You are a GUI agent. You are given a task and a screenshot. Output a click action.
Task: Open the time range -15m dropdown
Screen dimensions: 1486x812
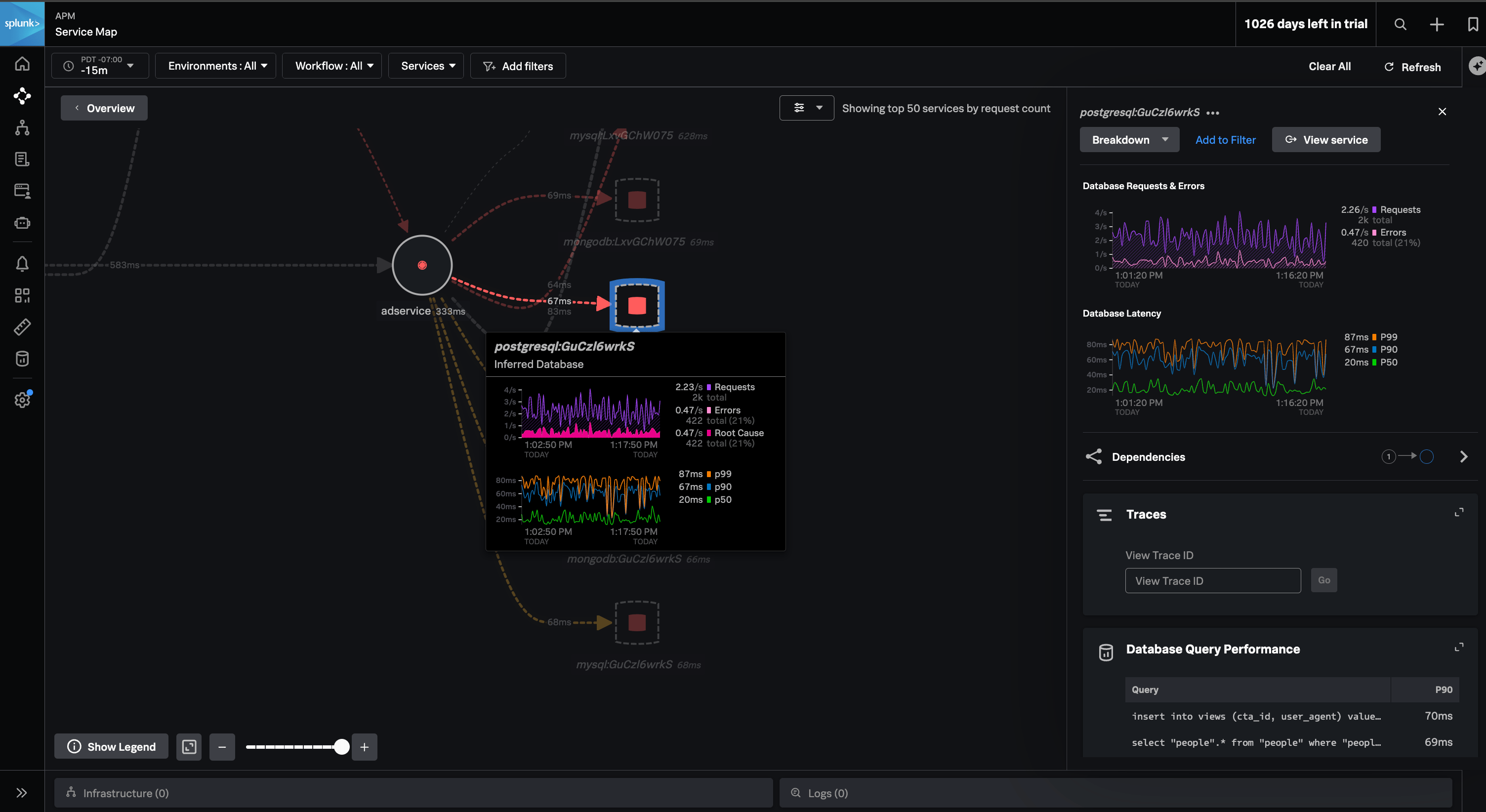(100, 66)
